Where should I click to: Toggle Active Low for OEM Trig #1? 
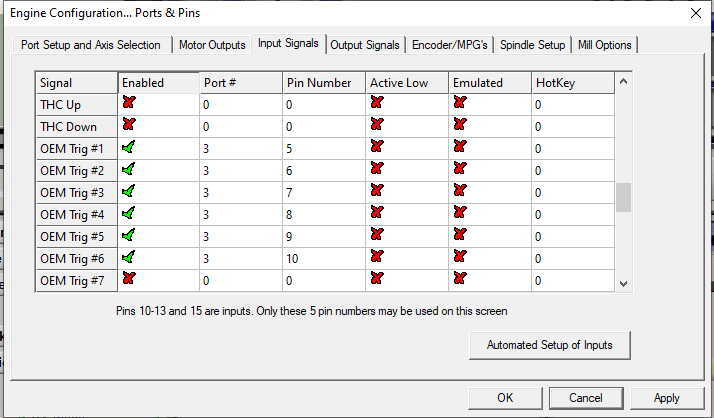coord(377,146)
